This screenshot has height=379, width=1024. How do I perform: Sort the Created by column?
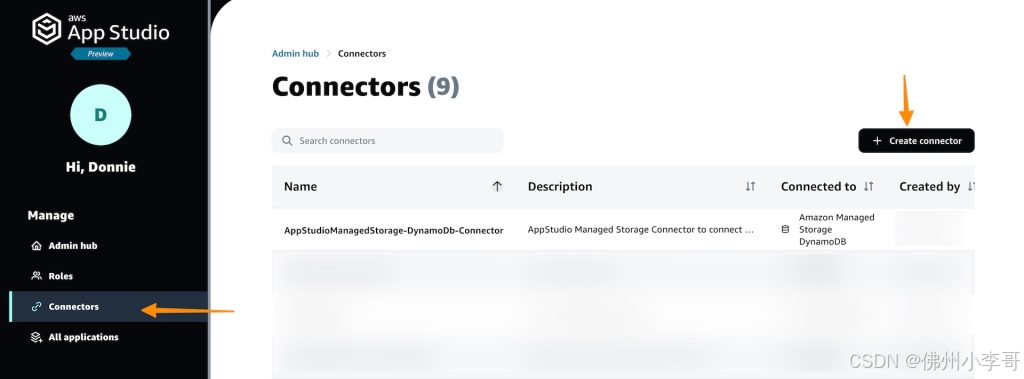[970, 186]
